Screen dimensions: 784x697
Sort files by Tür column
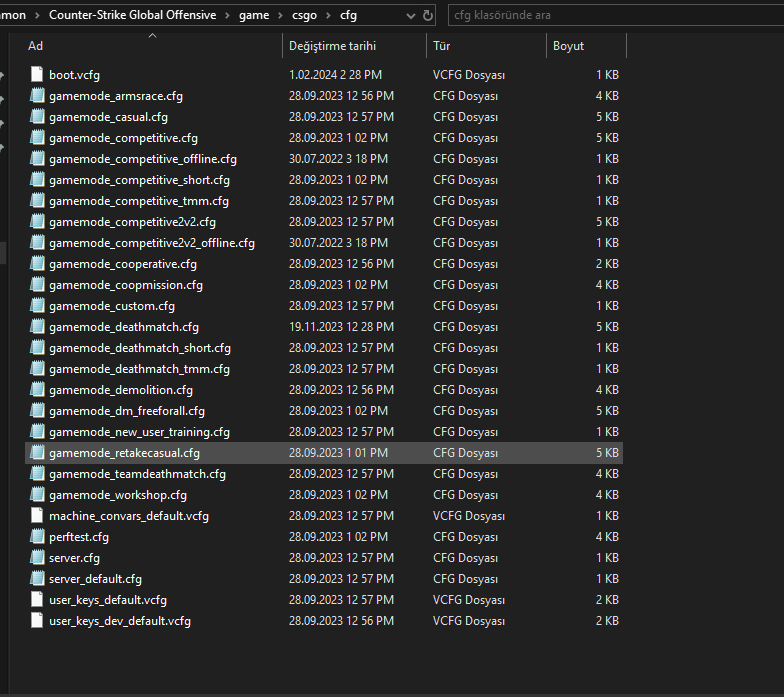tap(486, 46)
